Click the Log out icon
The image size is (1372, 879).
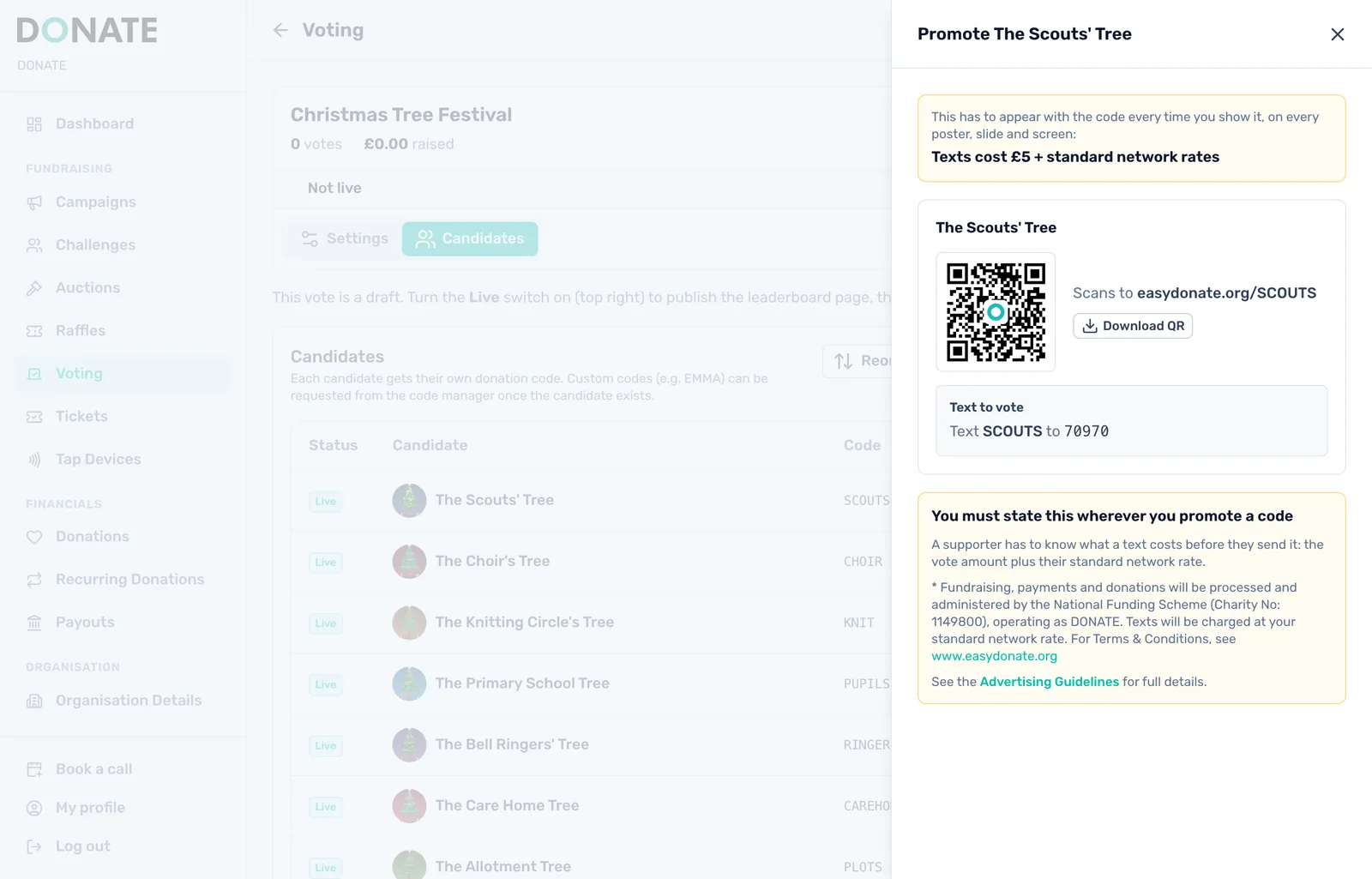[34, 846]
